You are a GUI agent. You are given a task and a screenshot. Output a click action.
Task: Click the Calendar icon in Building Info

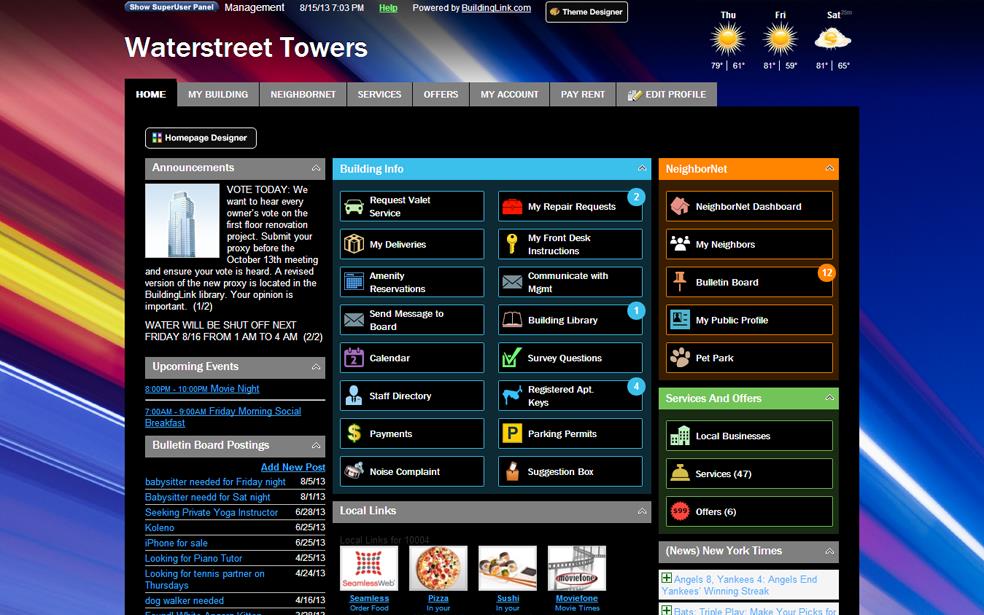click(352, 357)
